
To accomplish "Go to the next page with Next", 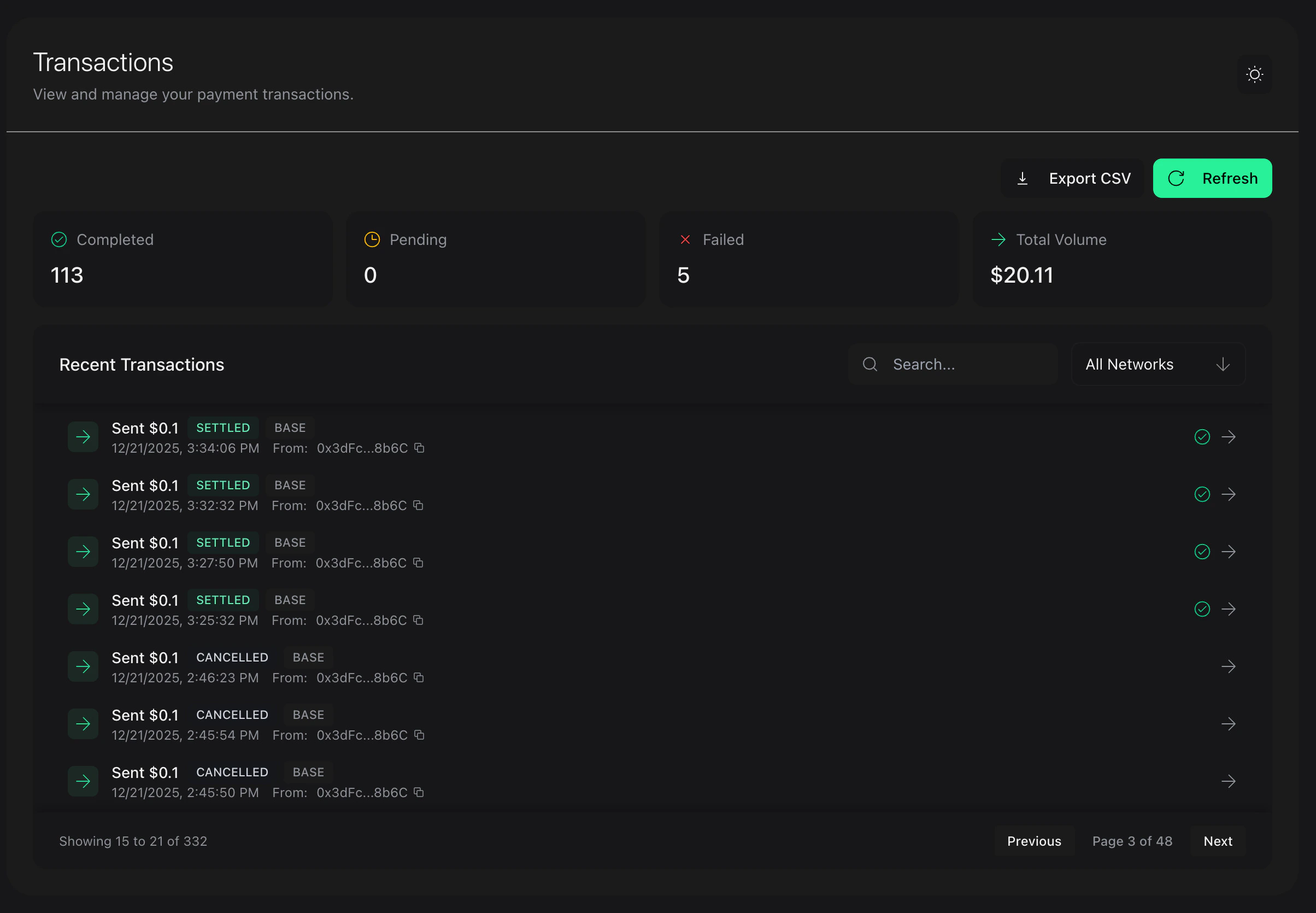I will (1218, 841).
